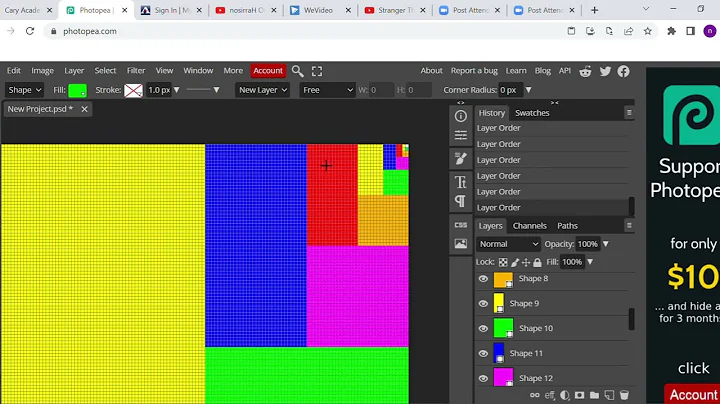
Task: Select Shape 8 orange layer thumbnail
Action: (503, 279)
